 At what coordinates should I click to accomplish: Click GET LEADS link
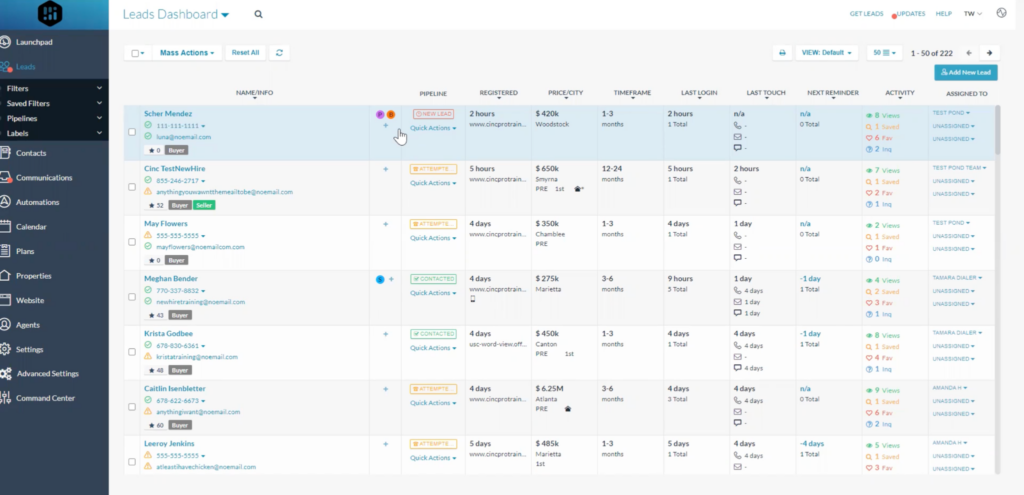click(x=866, y=14)
